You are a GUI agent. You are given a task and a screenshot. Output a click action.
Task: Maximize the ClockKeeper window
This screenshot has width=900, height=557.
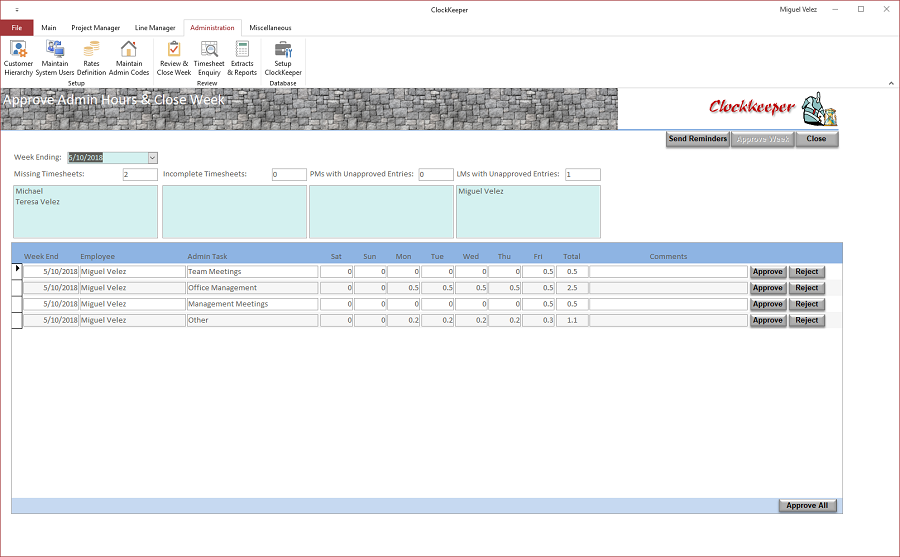coord(861,9)
